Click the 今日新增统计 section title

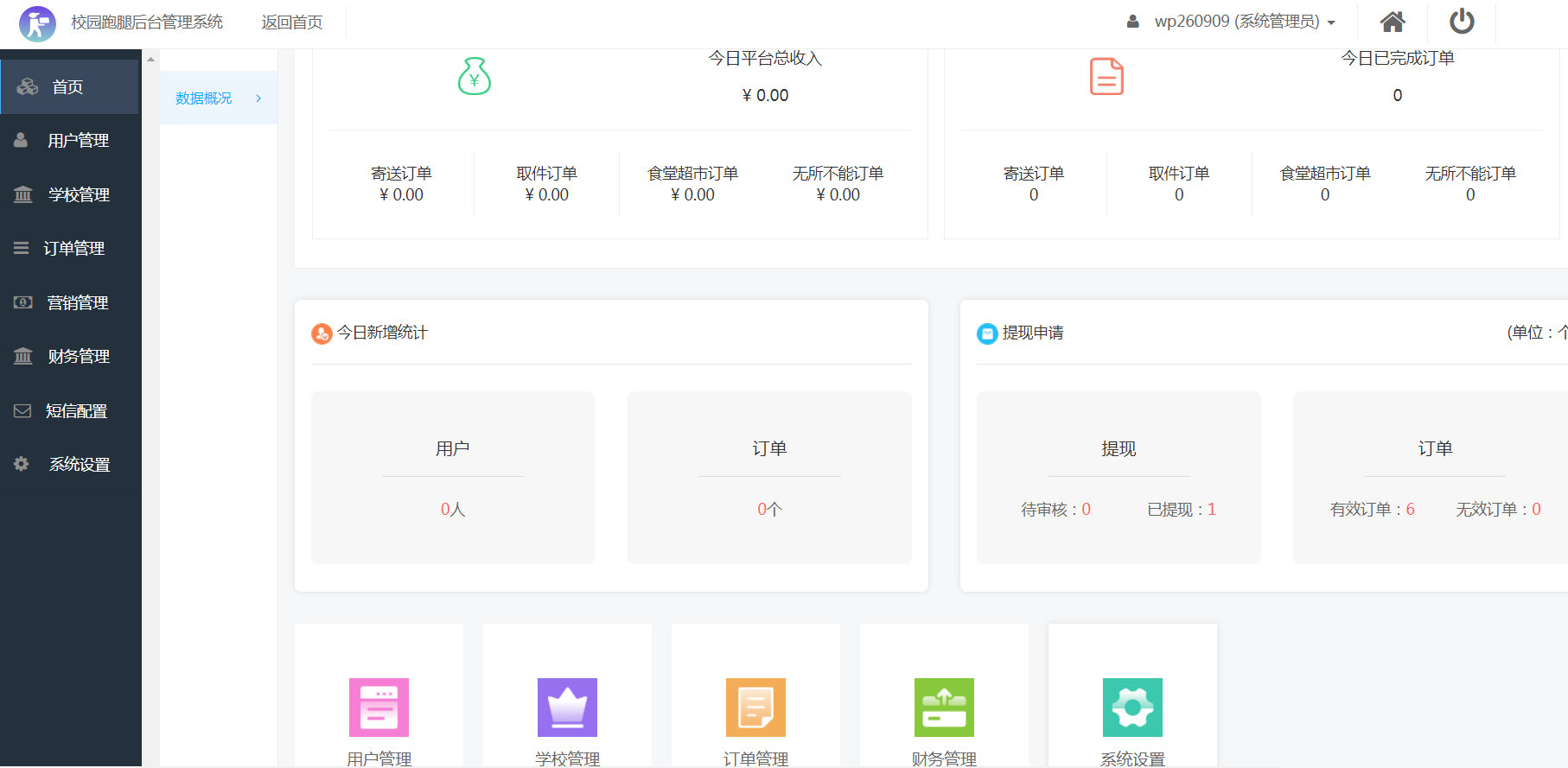tap(382, 333)
